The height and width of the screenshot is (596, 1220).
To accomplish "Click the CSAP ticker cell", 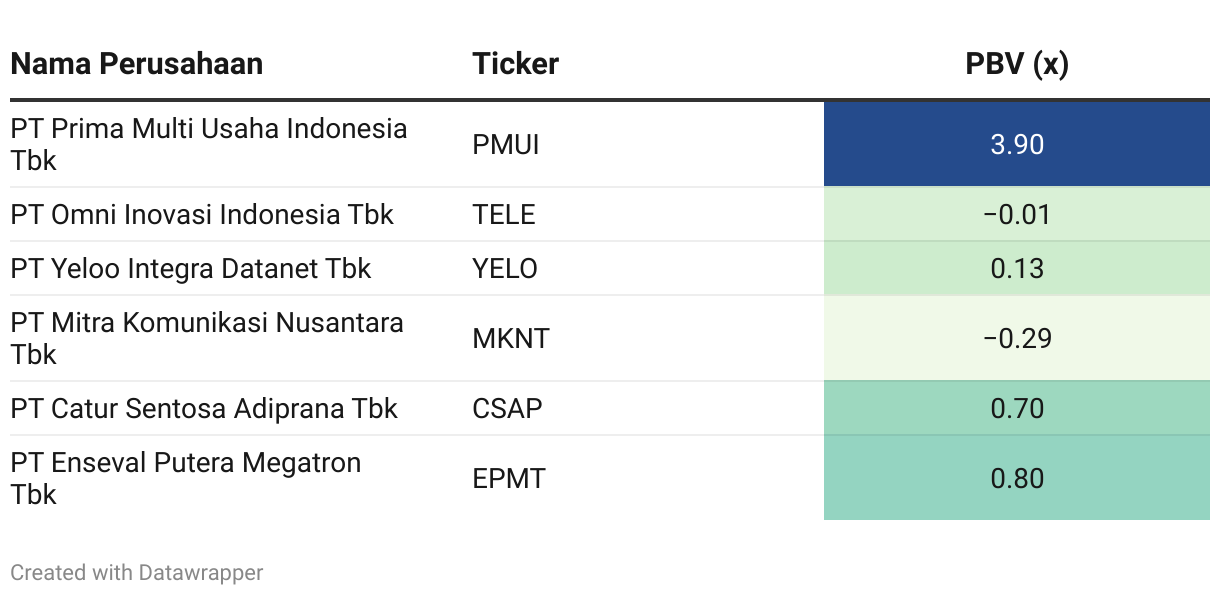I will (507, 408).
